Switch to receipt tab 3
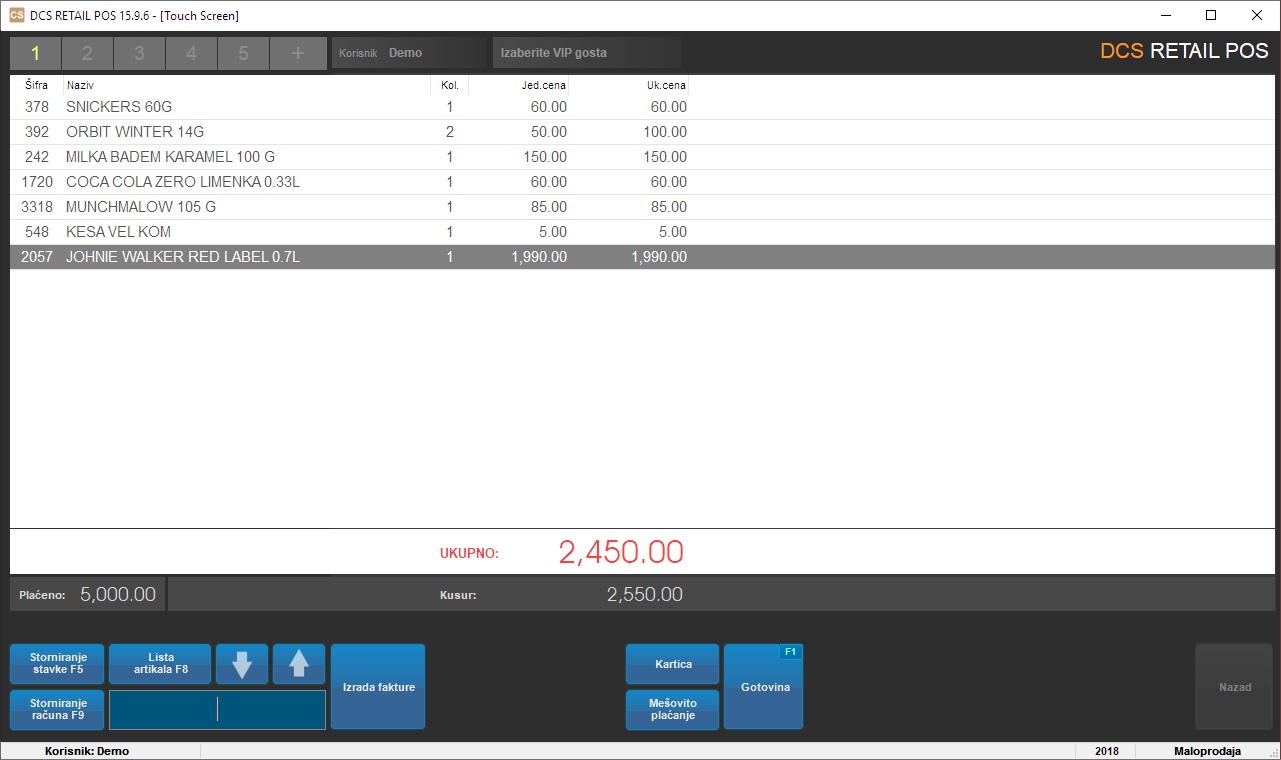1281x760 pixels. 140,53
